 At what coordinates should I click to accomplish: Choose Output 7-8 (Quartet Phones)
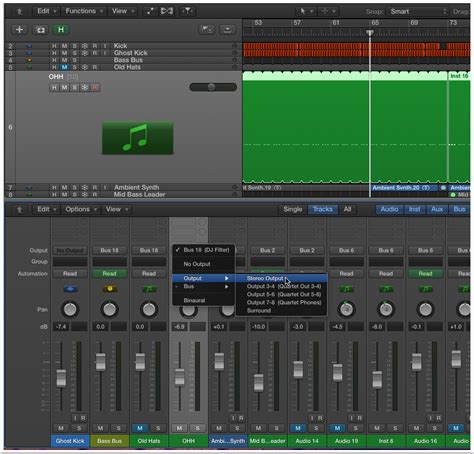pyautogui.click(x=281, y=302)
